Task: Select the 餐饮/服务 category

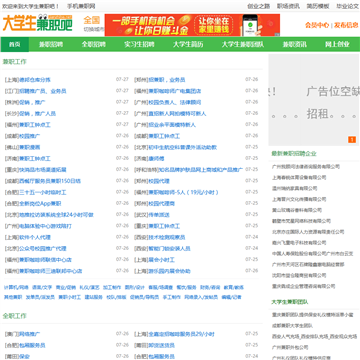Action: pos(186,287)
